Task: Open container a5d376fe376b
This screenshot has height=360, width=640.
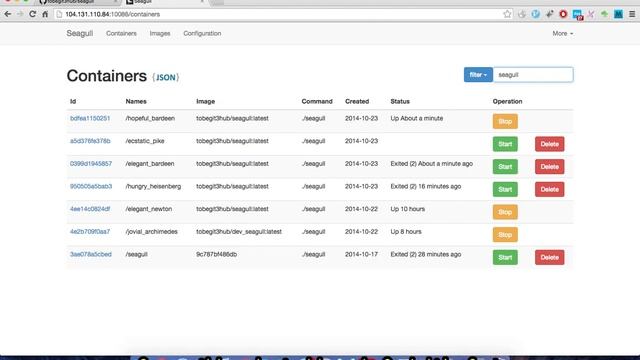Action: click(90, 141)
